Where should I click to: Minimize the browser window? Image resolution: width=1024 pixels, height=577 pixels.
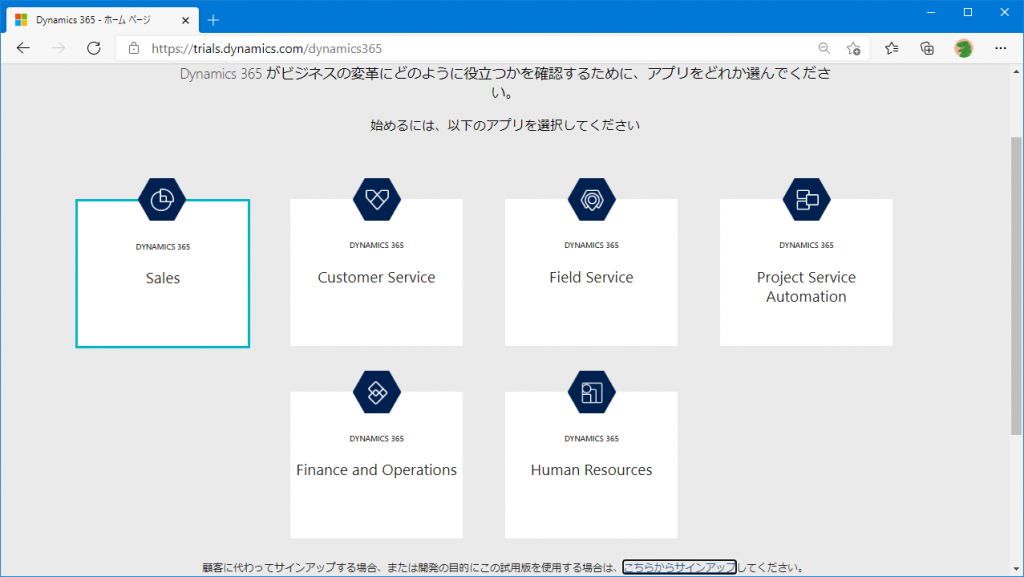(x=931, y=12)
